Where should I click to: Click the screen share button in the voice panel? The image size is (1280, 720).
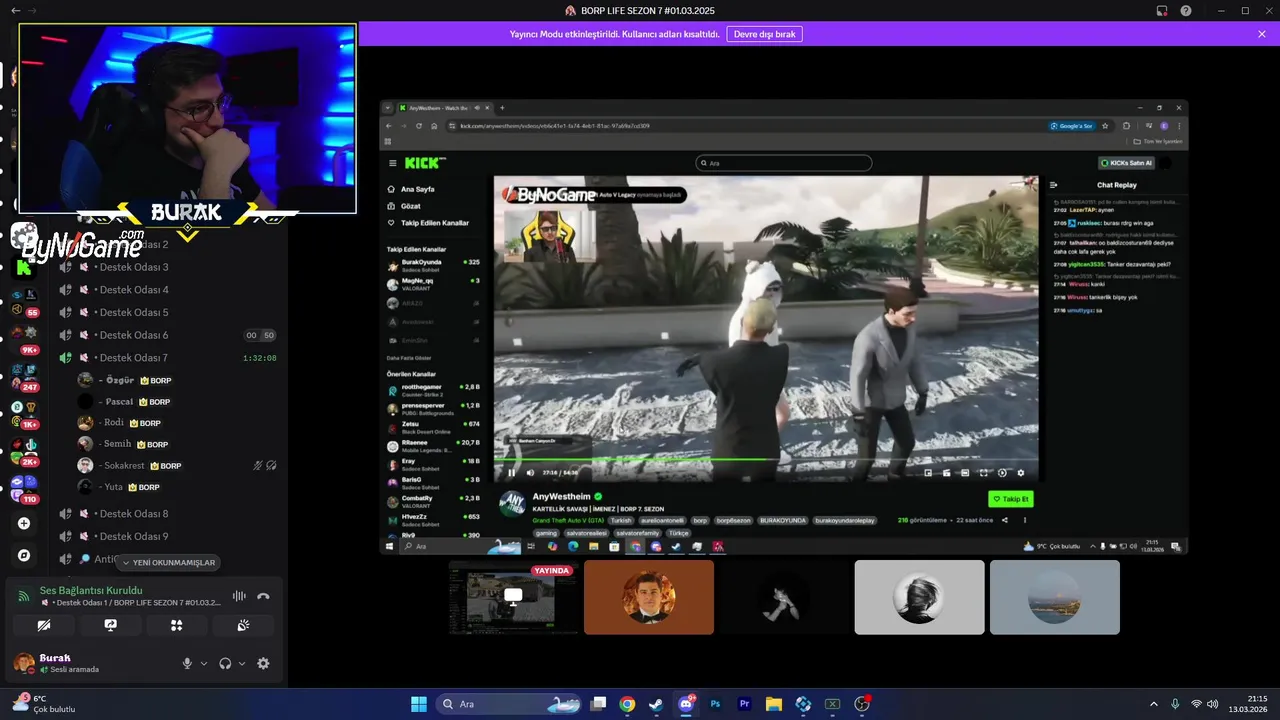click(110, 625)
